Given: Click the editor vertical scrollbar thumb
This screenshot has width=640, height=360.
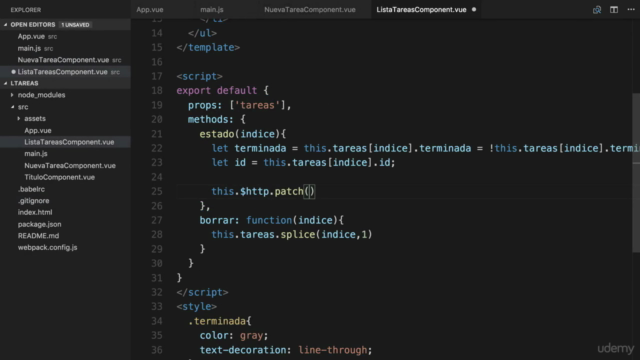Looking at the screenshot, I should click(x=636, y=173).
